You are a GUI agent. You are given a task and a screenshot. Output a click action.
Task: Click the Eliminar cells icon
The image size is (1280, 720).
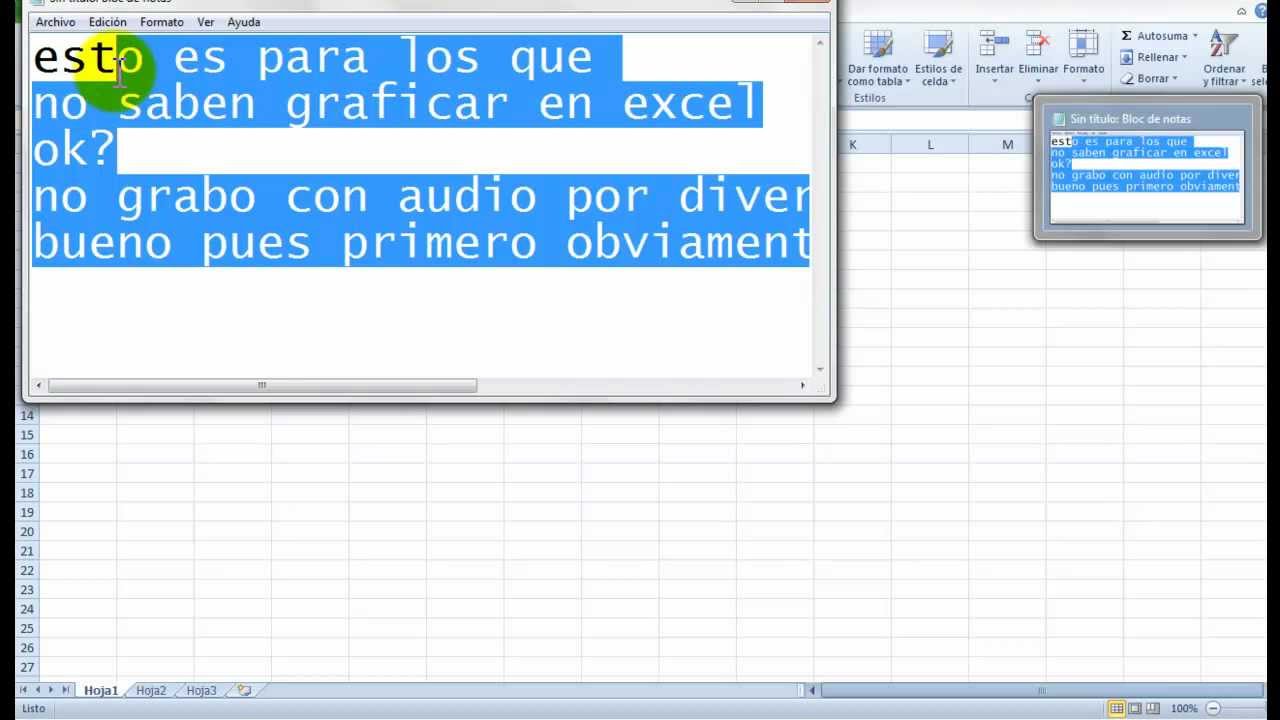click(x=1038, y=44)
